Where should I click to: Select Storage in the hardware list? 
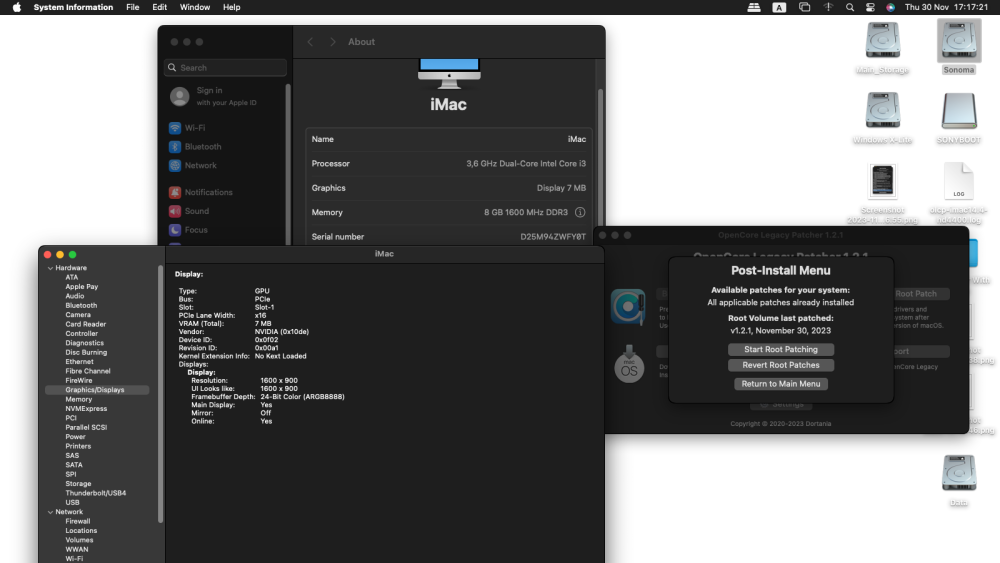78,484
